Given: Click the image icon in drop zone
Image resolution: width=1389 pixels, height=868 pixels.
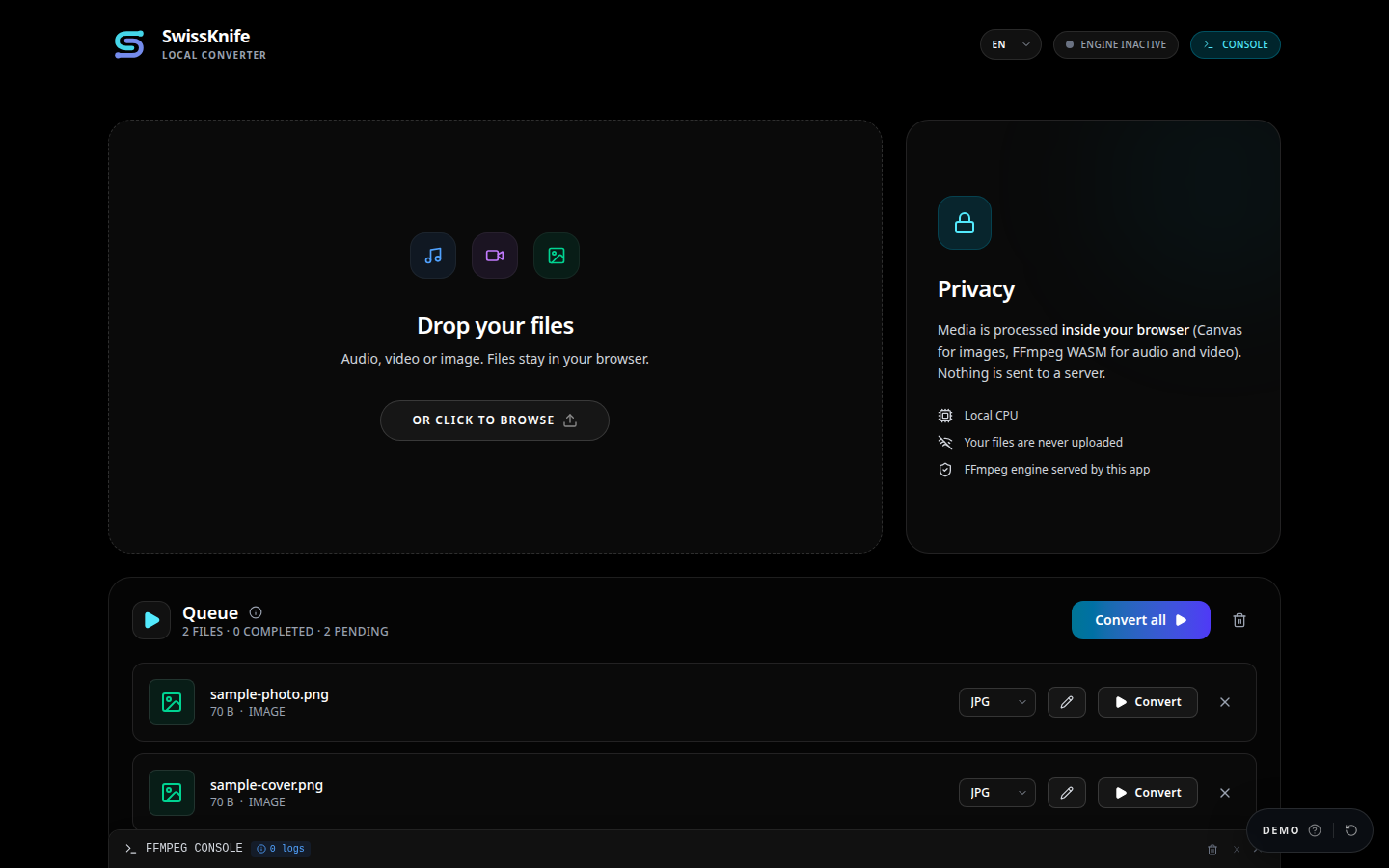Looking at the screenshot, I should 557,256.
